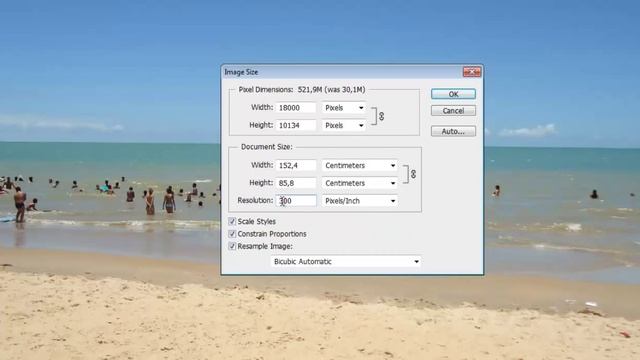The image size is (640, 360).
Task: Open the Pixels/Inch resolution unit dropdown
Action: [x=360, y=200]
